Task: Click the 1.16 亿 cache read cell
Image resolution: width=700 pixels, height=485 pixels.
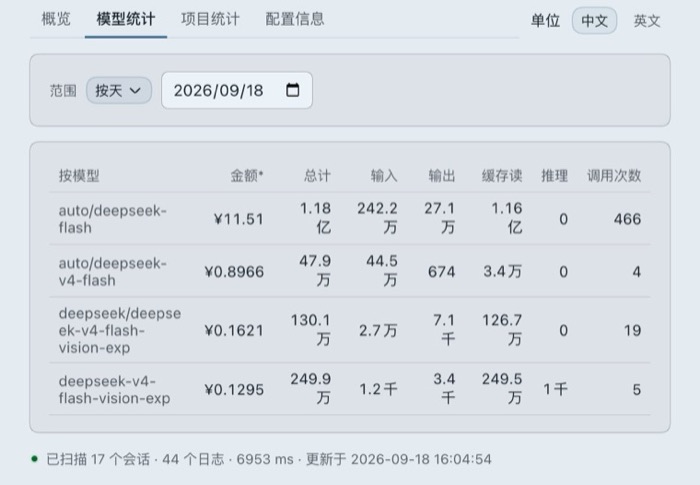Action: click(507, 218)
